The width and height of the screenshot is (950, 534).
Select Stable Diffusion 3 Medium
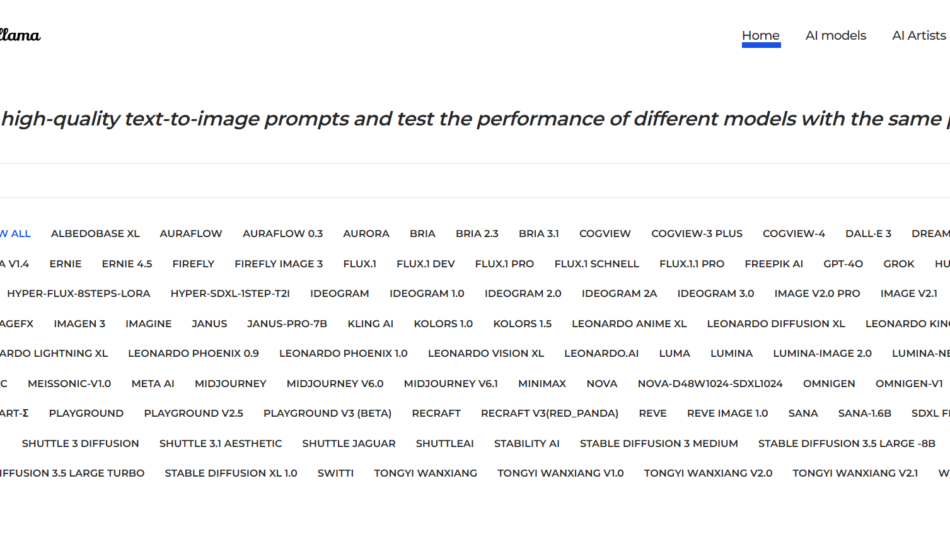coord(658,444)
